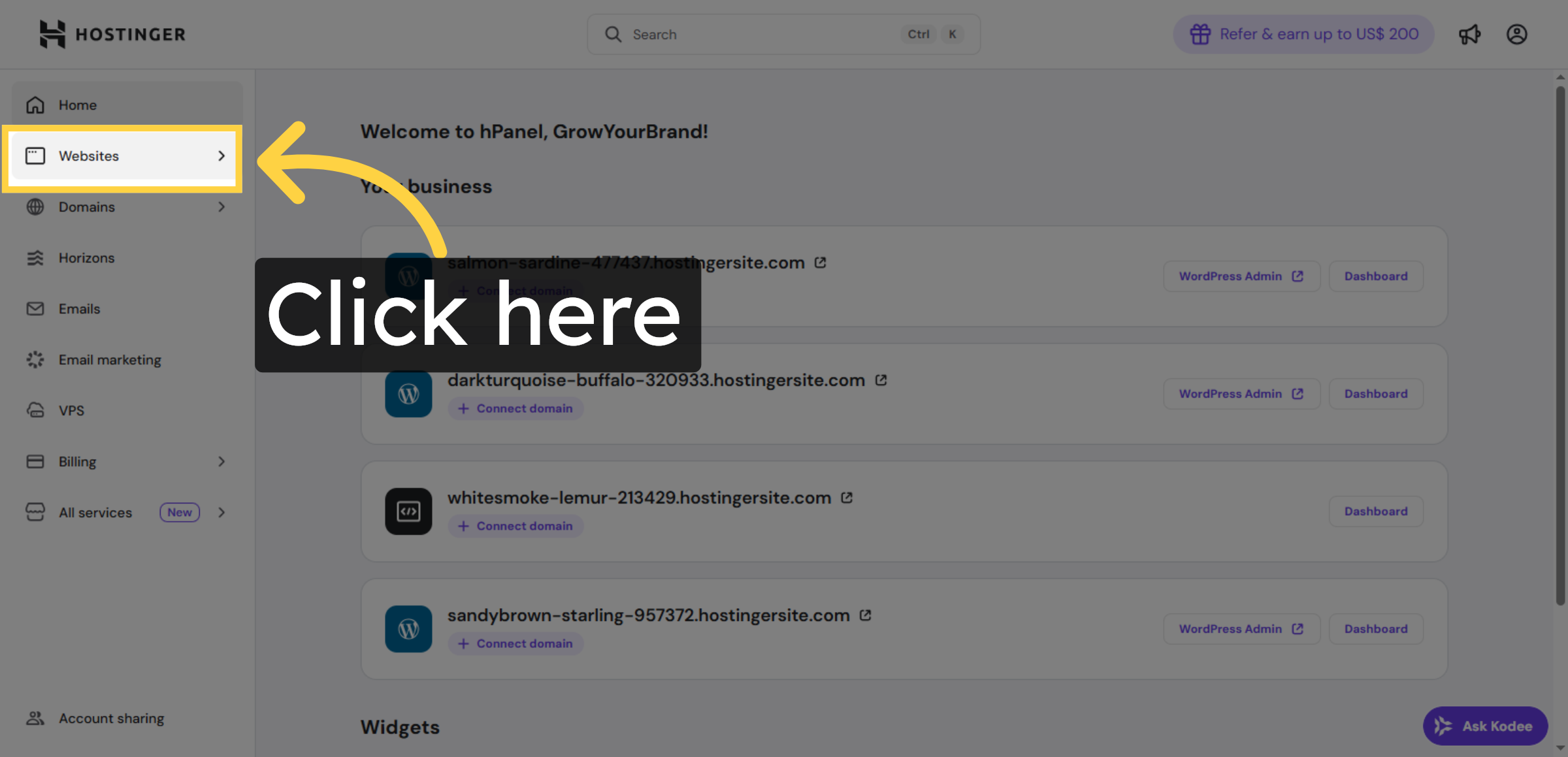This screenshot has height=757, width=1568.
Task: Connect domain for darkturquoise-buffalo-320933
Action: tap(515, 408)
